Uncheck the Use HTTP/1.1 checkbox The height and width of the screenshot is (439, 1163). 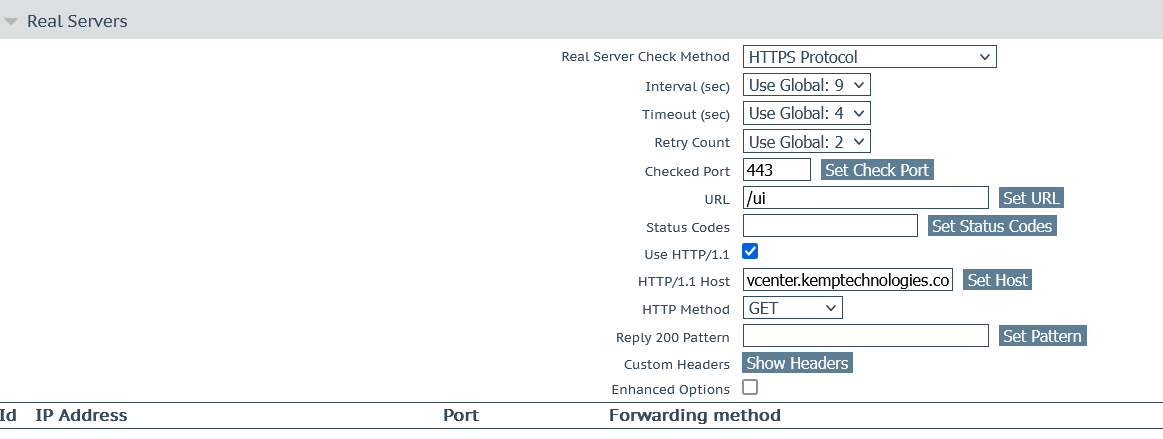point(750,251)
